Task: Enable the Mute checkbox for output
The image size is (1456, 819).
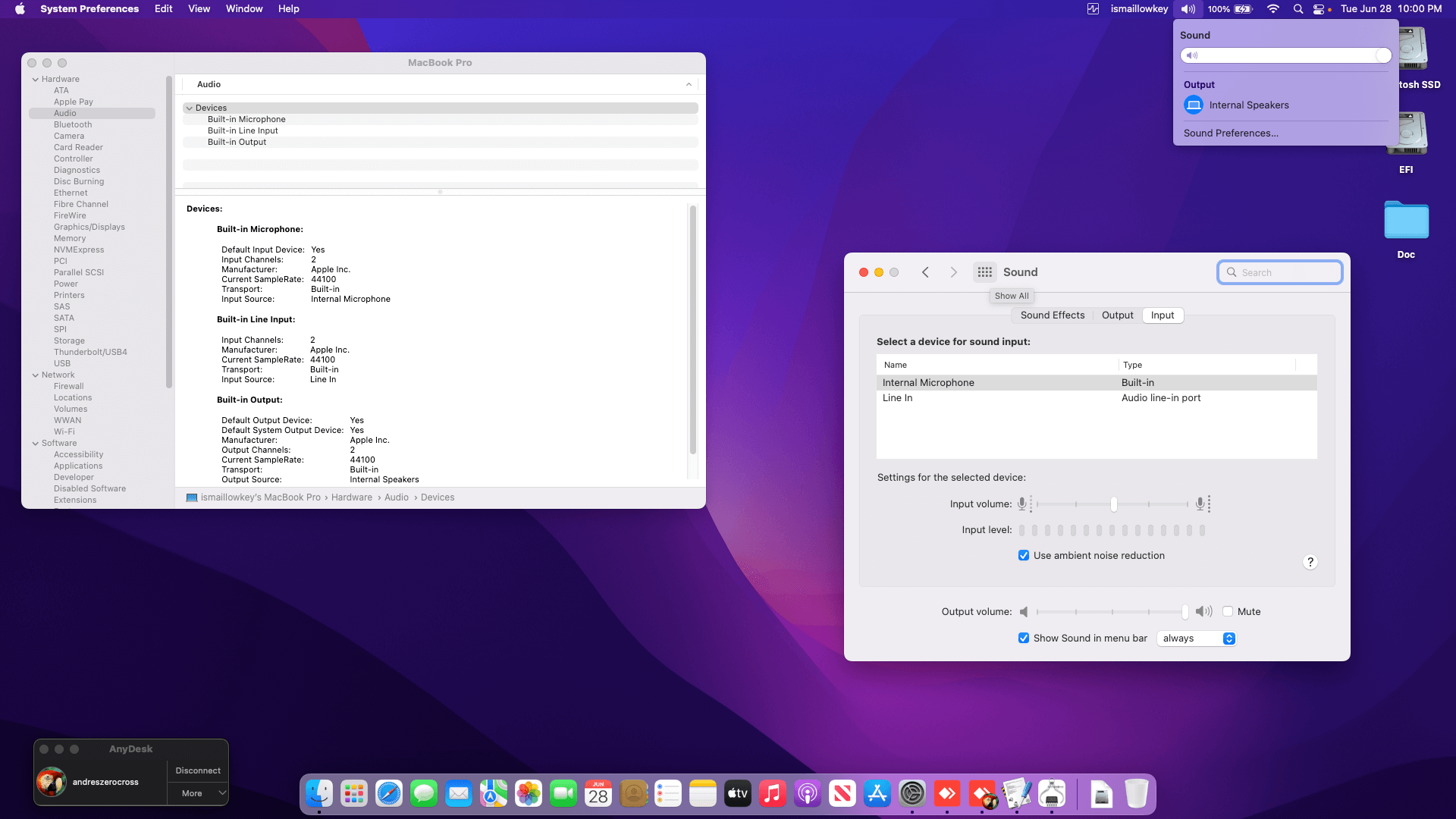Action: (x=1228, y=612)
